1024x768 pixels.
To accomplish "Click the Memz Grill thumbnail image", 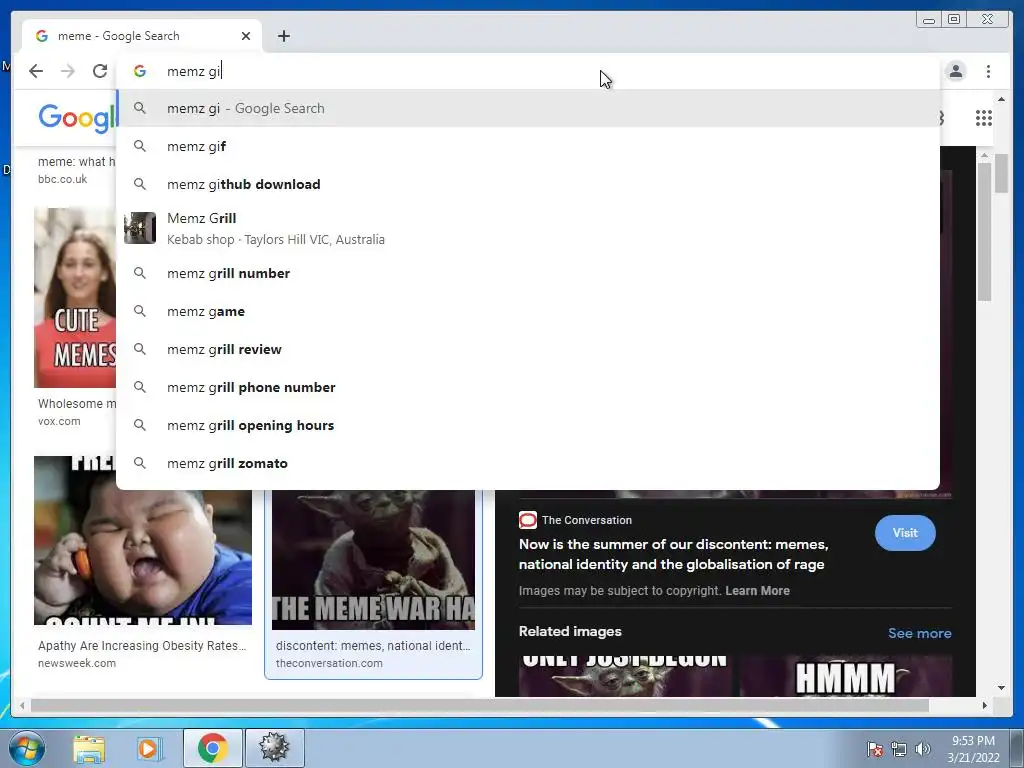I will [x=140, y=228].
